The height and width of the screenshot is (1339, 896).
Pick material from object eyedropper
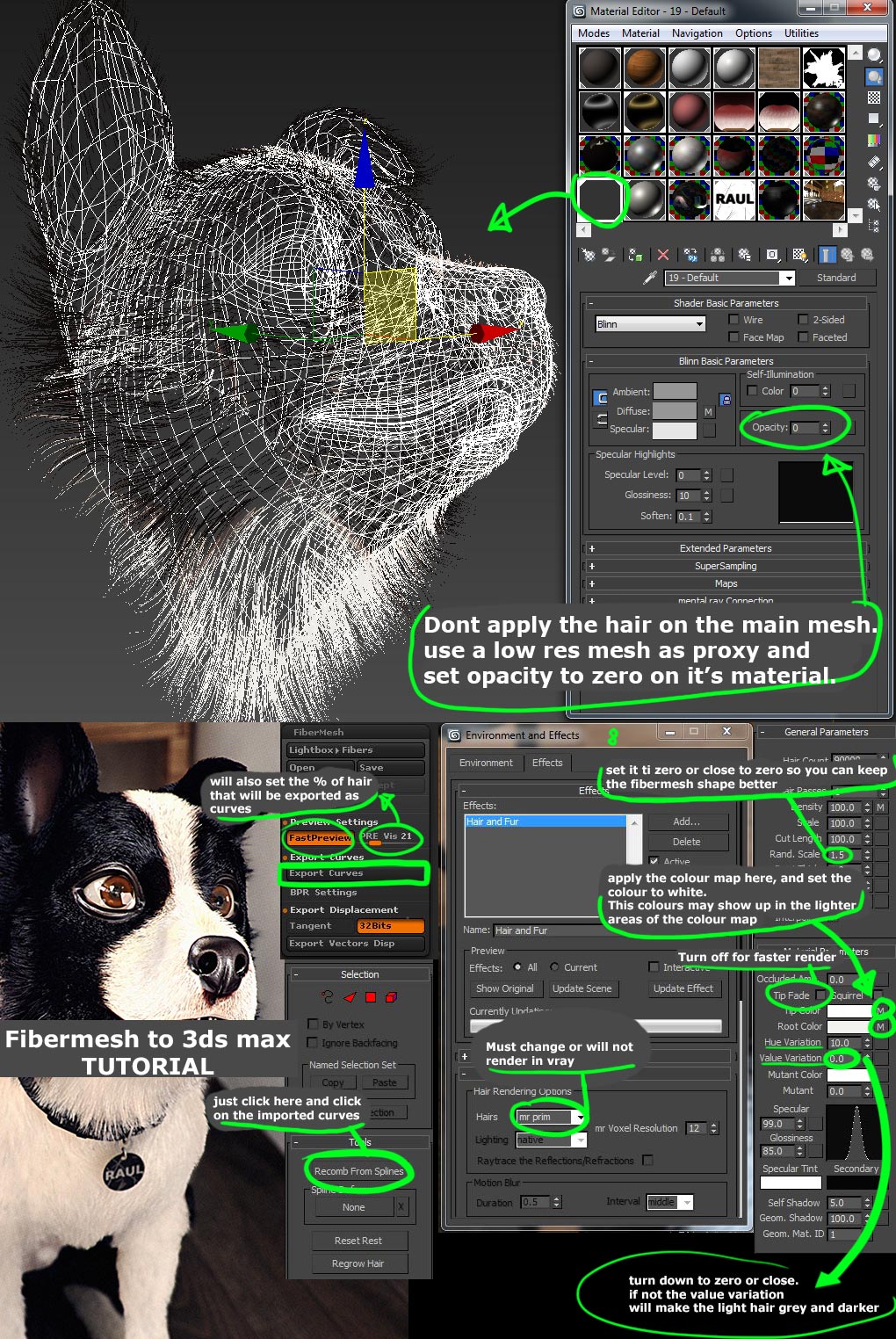(x=650, y=278)
